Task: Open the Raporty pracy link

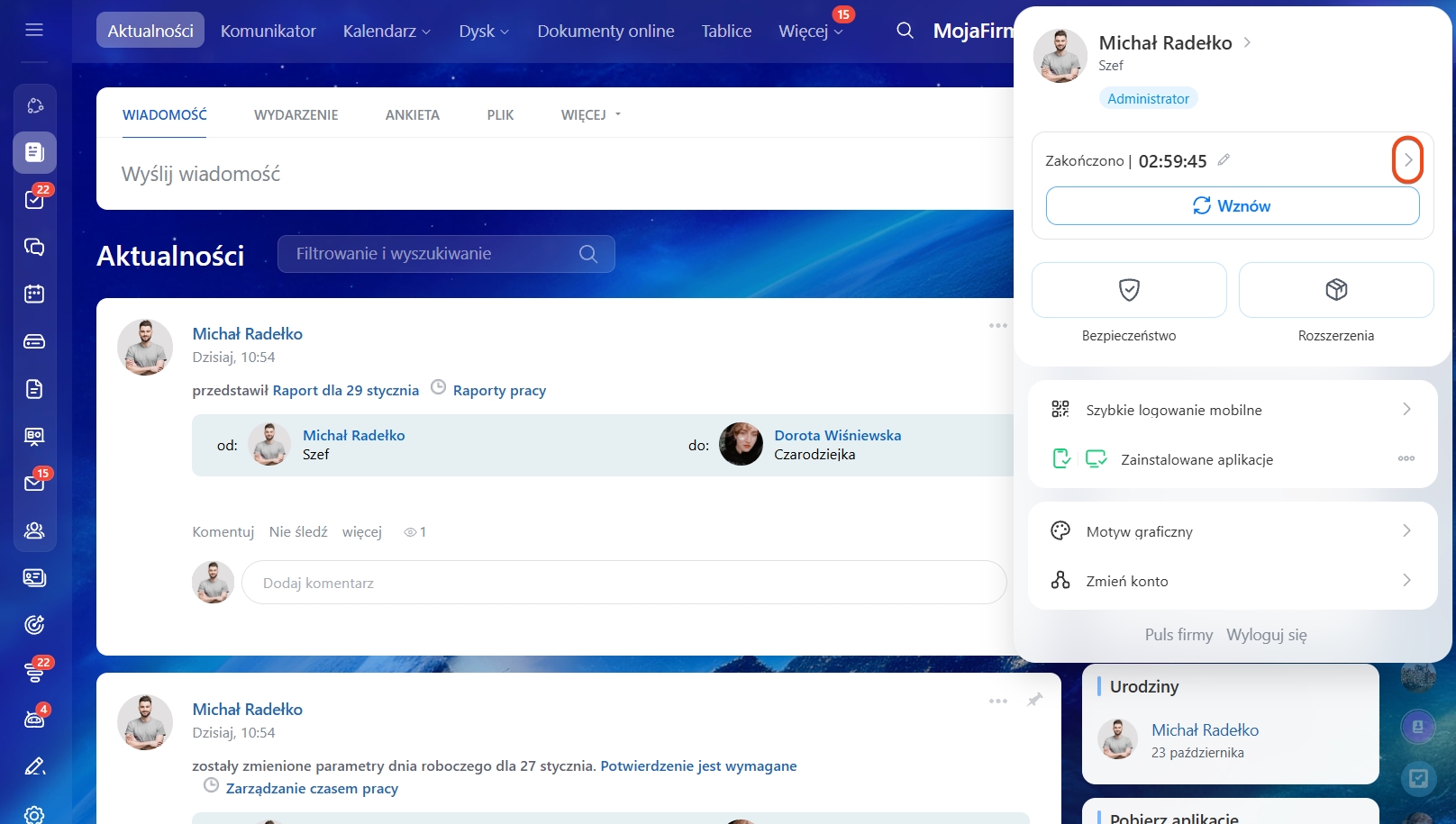Action: [x=499, y=391]
